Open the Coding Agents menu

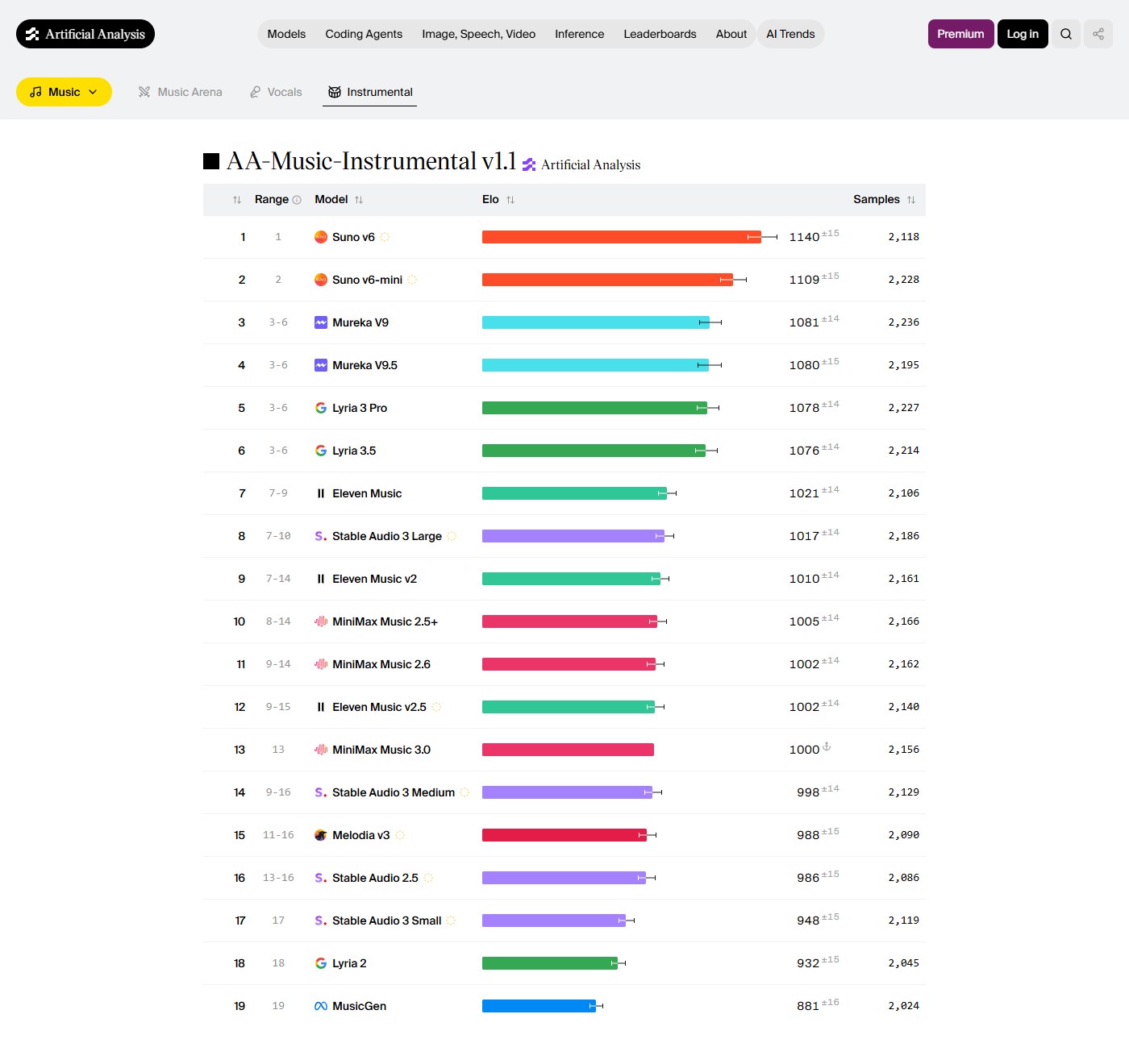coord(364,34)
